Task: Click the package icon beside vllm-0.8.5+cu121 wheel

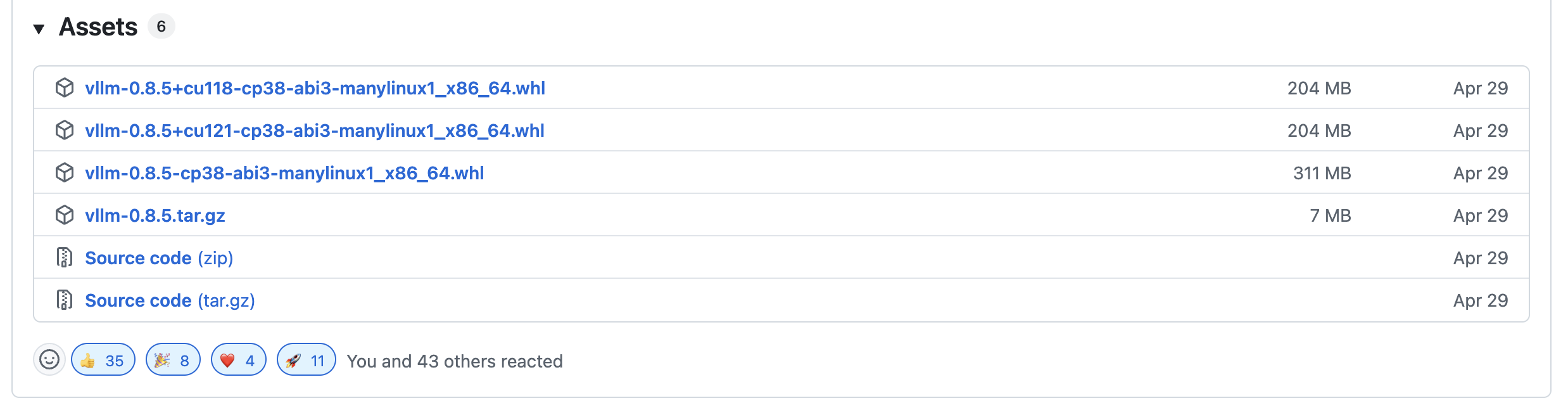Action: click(x=64, y=131)
